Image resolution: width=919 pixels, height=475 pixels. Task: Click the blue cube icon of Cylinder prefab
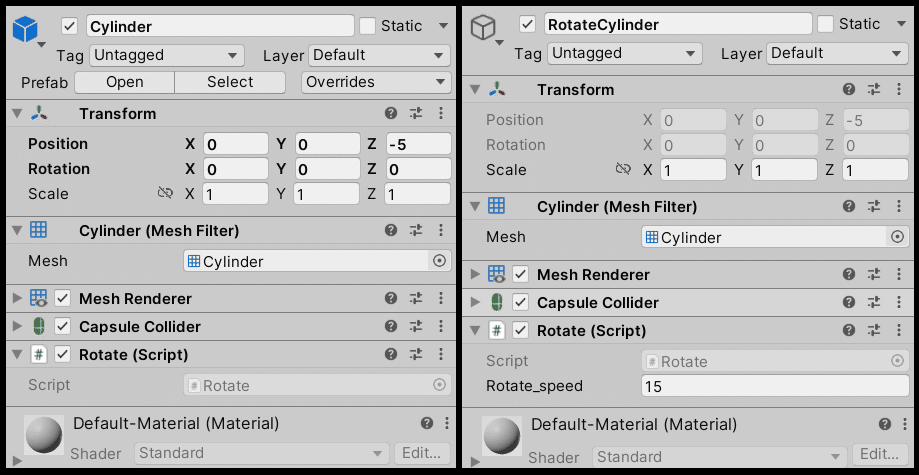(x=25, y=29)
